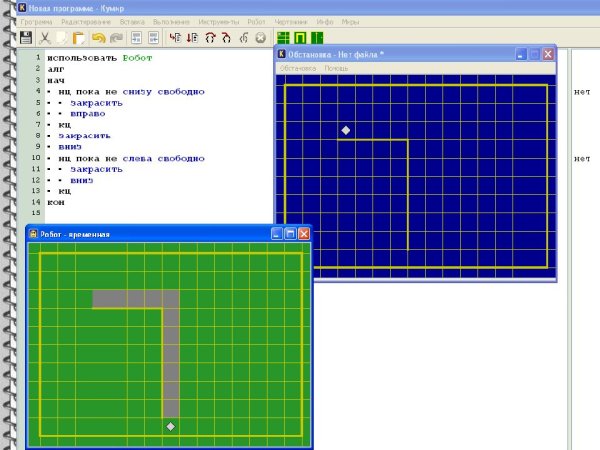Click the grey Stop execution icon
600x450 pixels.
pos(261,37)
